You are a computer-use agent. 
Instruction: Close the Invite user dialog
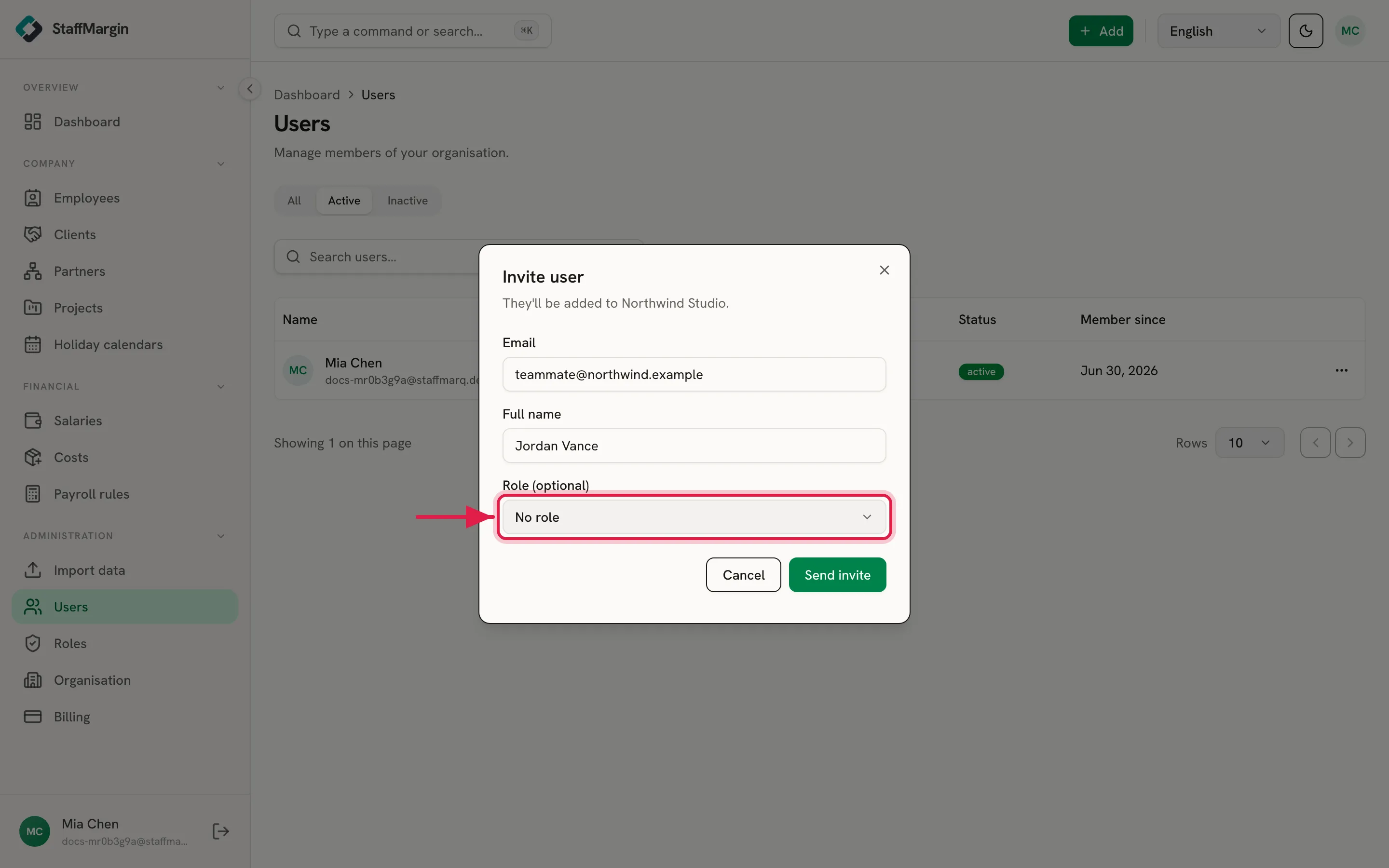point(884,270)
